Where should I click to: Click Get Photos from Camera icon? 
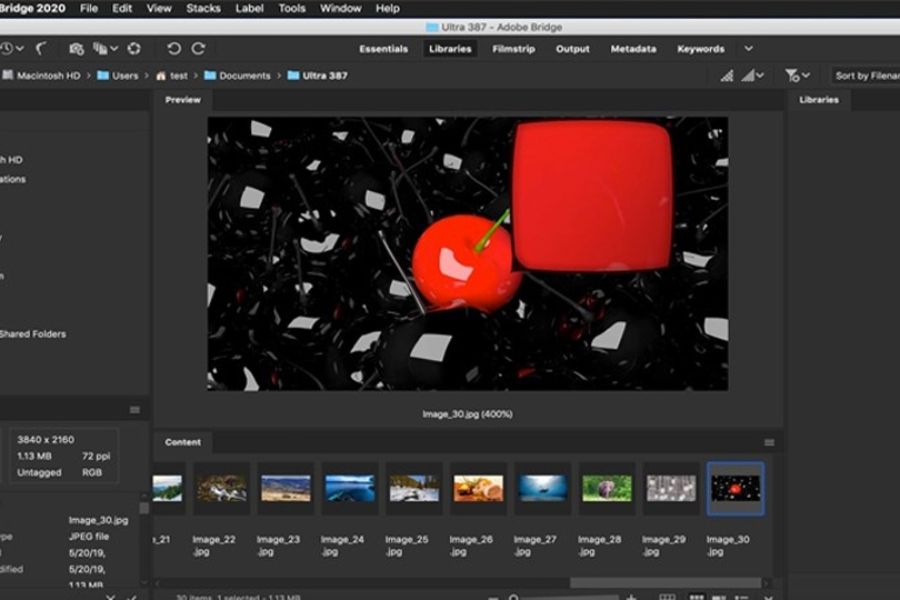(x=76, y=48)
